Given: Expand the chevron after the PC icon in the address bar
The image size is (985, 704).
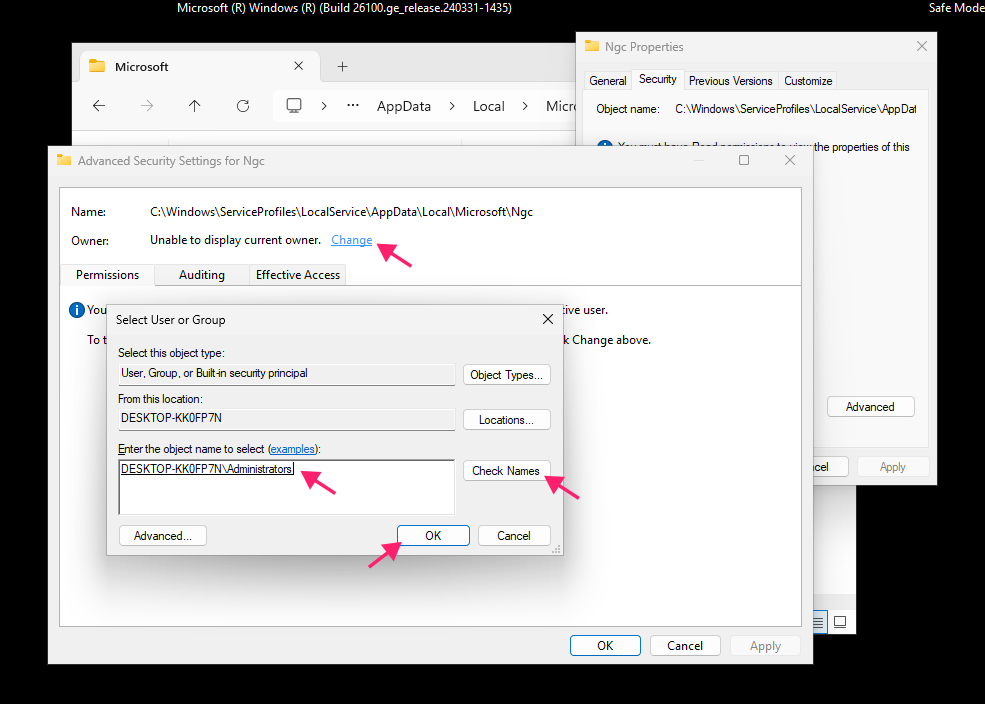Looking at the screenshot, I should 324,106.
